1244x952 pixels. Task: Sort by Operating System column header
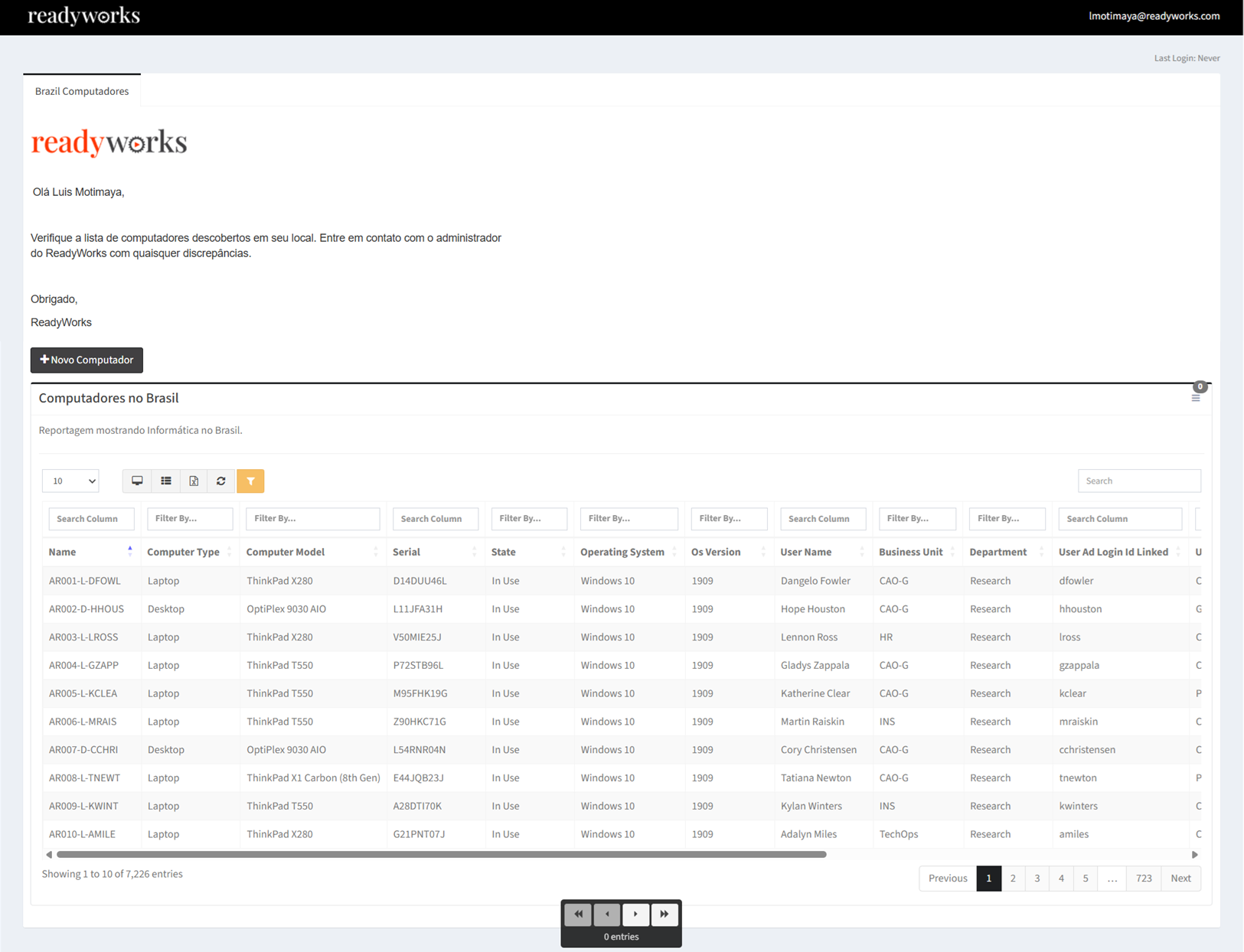(x=629, y=552)
